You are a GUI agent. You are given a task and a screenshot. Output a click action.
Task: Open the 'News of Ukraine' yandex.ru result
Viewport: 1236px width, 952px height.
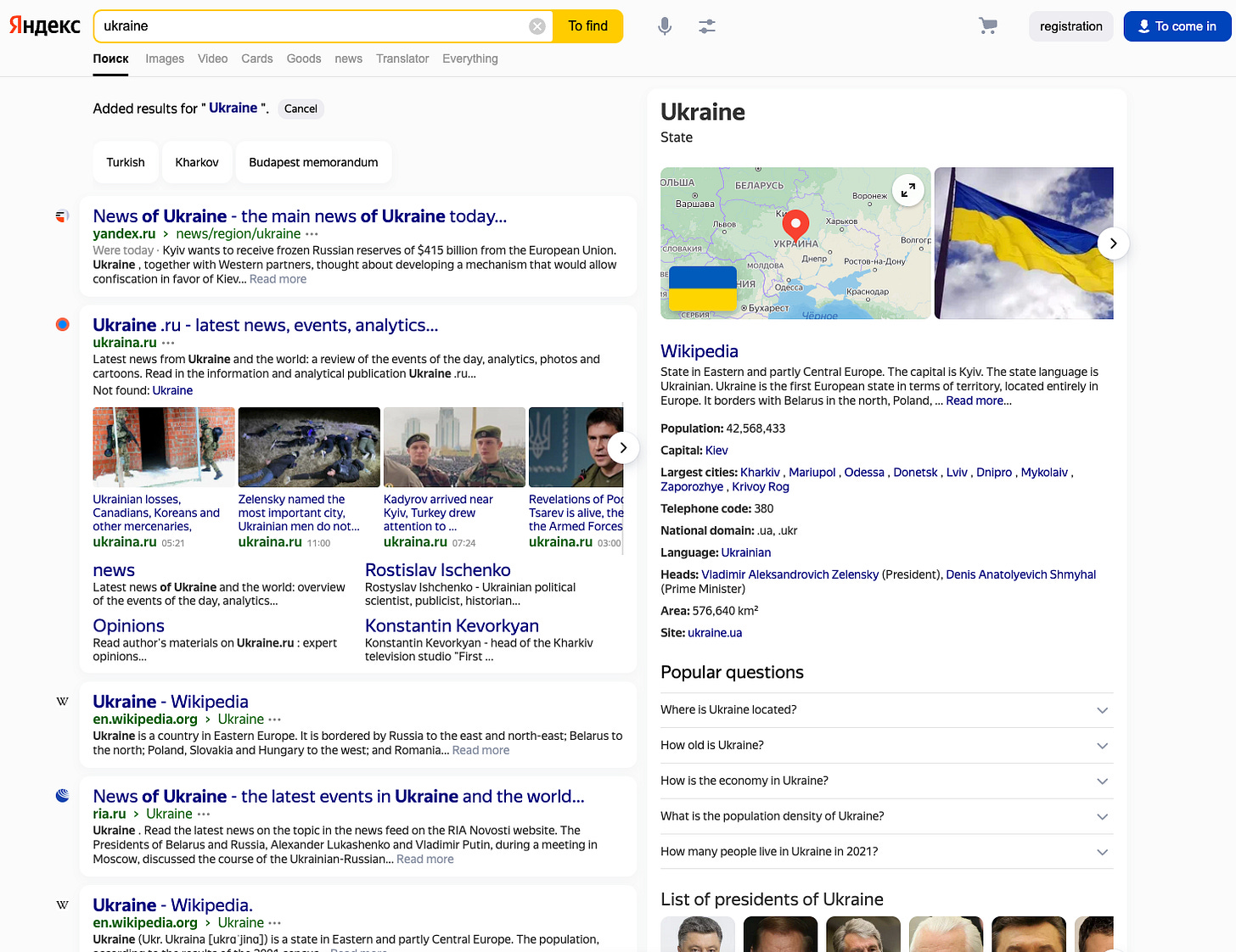(x=300, y=216)
